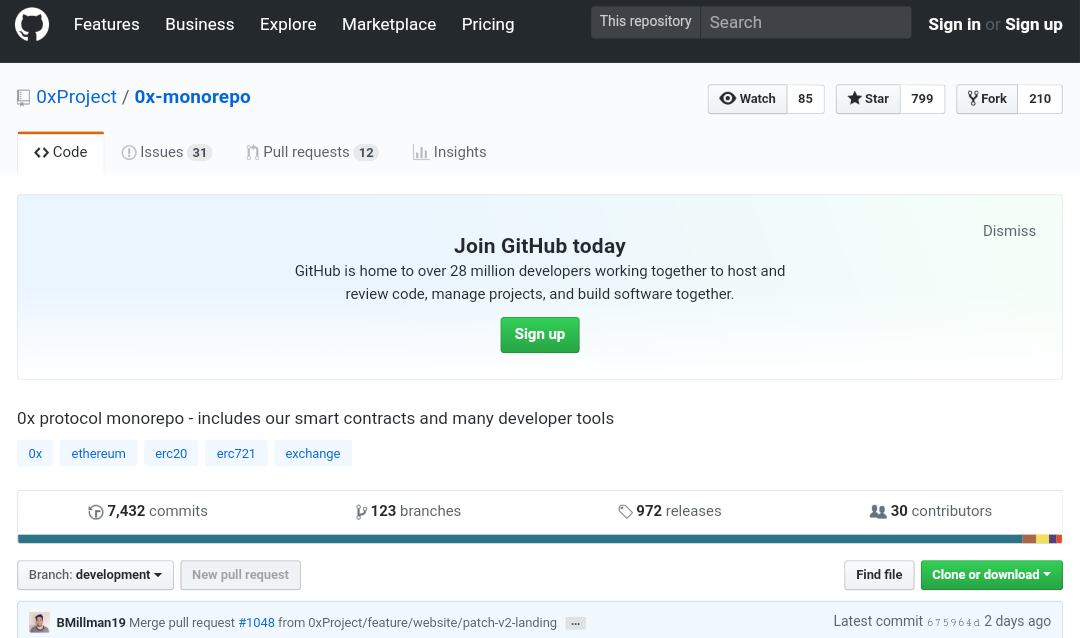Click the contributors people icon
Screen dimensions: 1080x638
pos(878,512)
